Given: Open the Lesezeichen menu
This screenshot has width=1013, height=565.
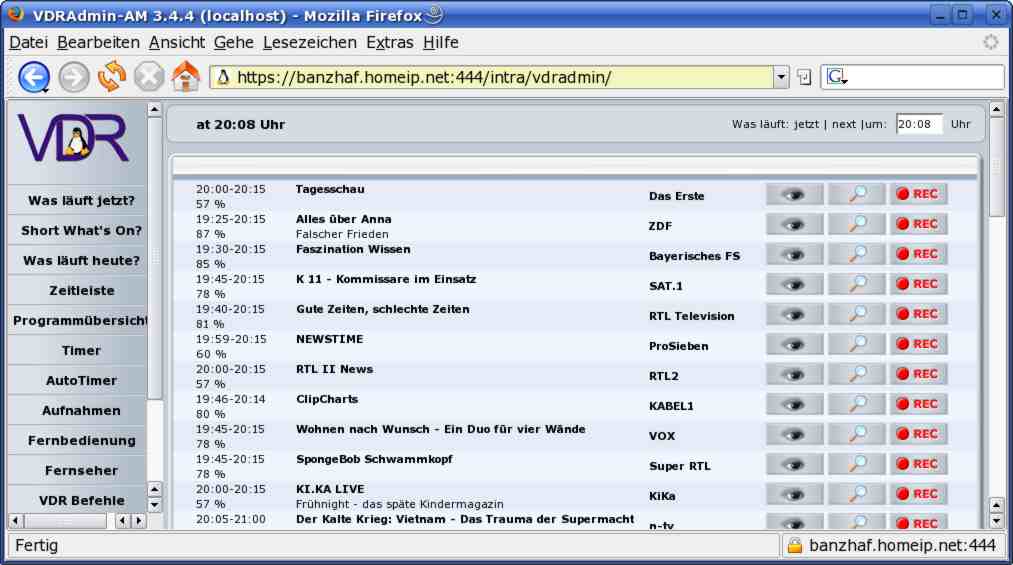Looking at the screenshot, I should click(x=309, y=43).
